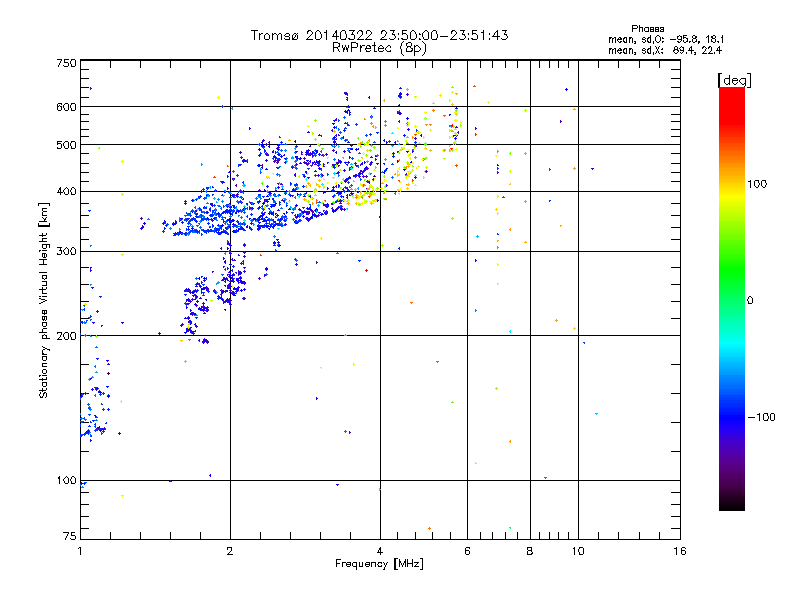Click the colorbar tick label '0'

point(750,301)
